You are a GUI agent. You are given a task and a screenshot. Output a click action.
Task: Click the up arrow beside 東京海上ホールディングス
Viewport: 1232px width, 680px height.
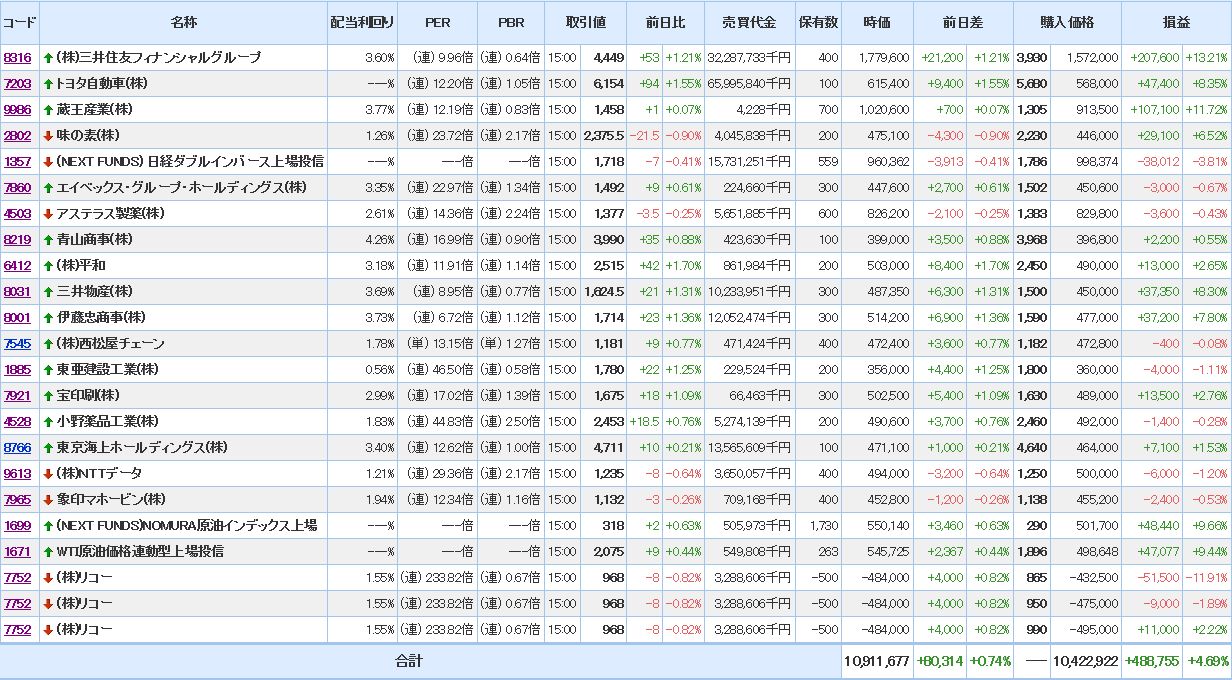(48, 447)
